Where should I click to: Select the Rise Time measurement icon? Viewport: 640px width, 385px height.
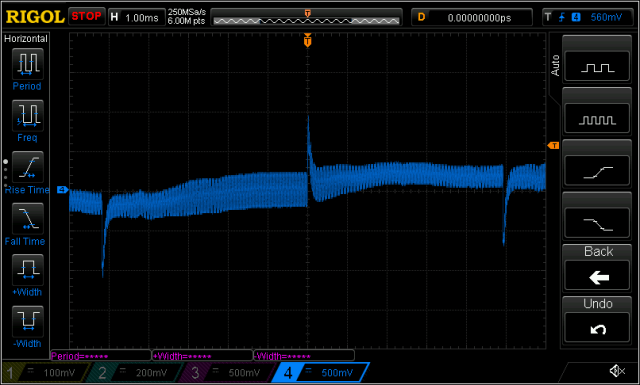point(27,167)
